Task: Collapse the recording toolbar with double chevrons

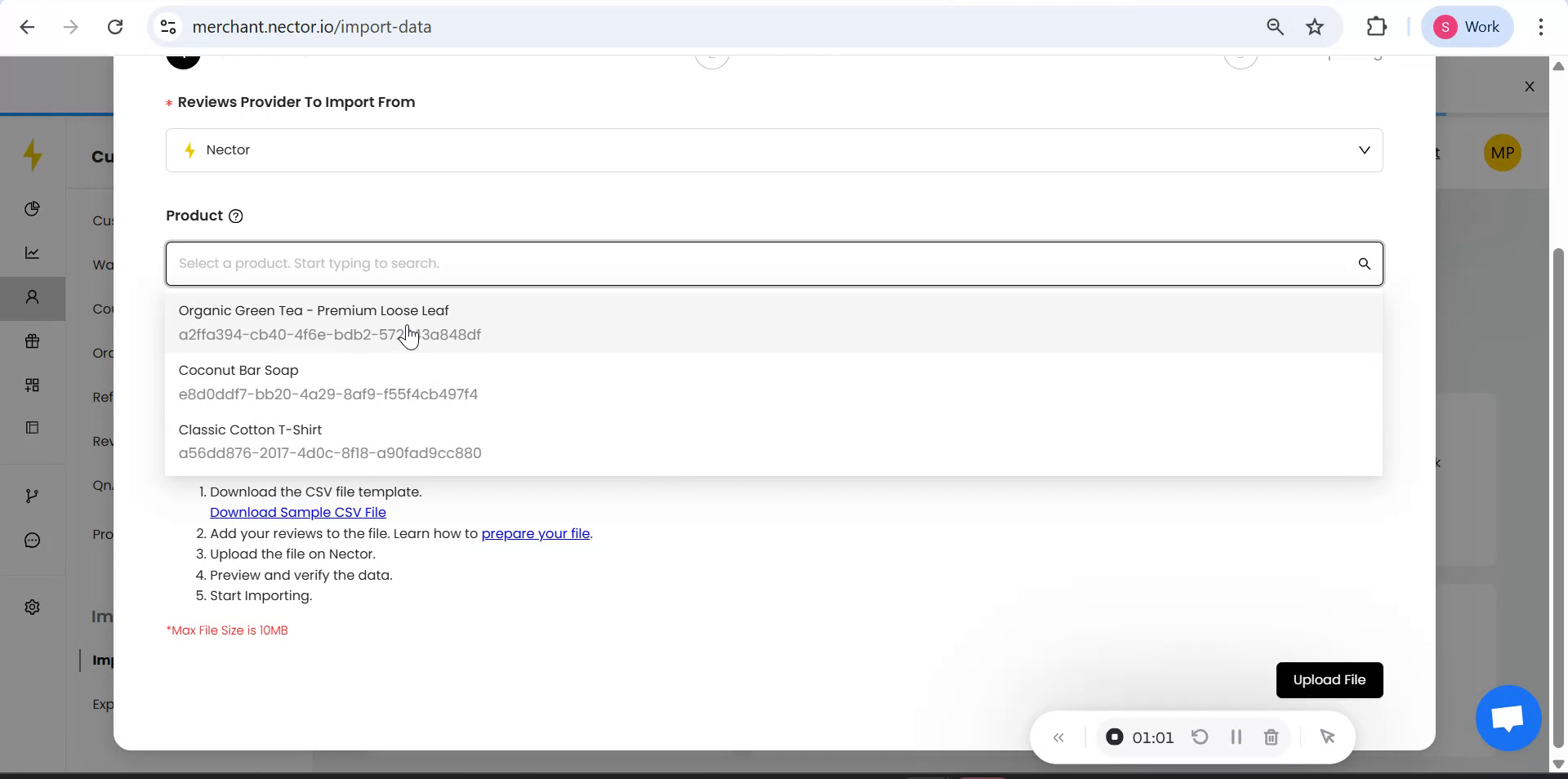Action: pos(1058,737)
